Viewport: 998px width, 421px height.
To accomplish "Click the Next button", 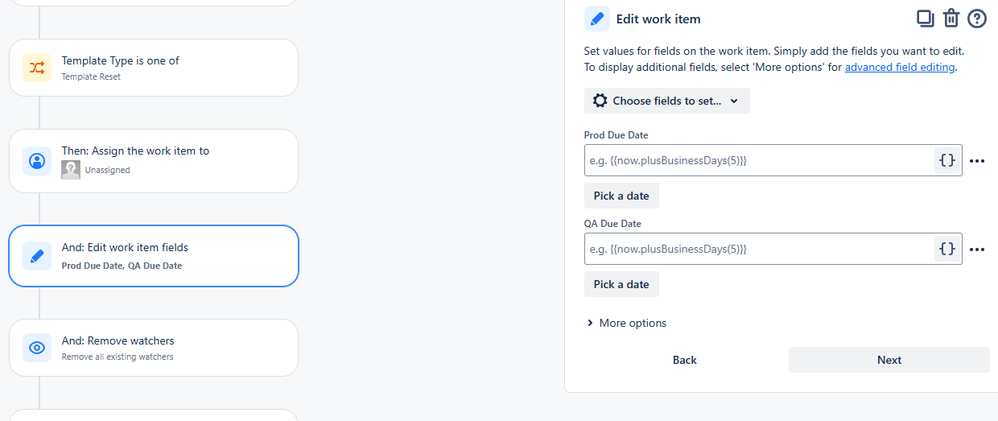I will [889, 360].
